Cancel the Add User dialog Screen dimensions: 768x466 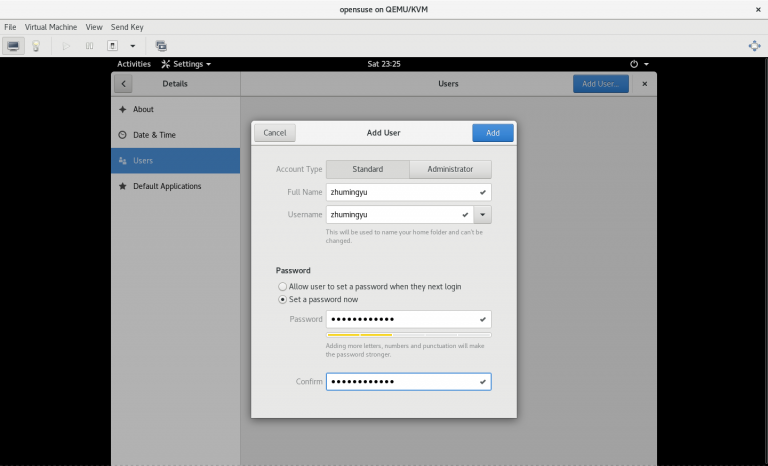(x=274, y=133)
